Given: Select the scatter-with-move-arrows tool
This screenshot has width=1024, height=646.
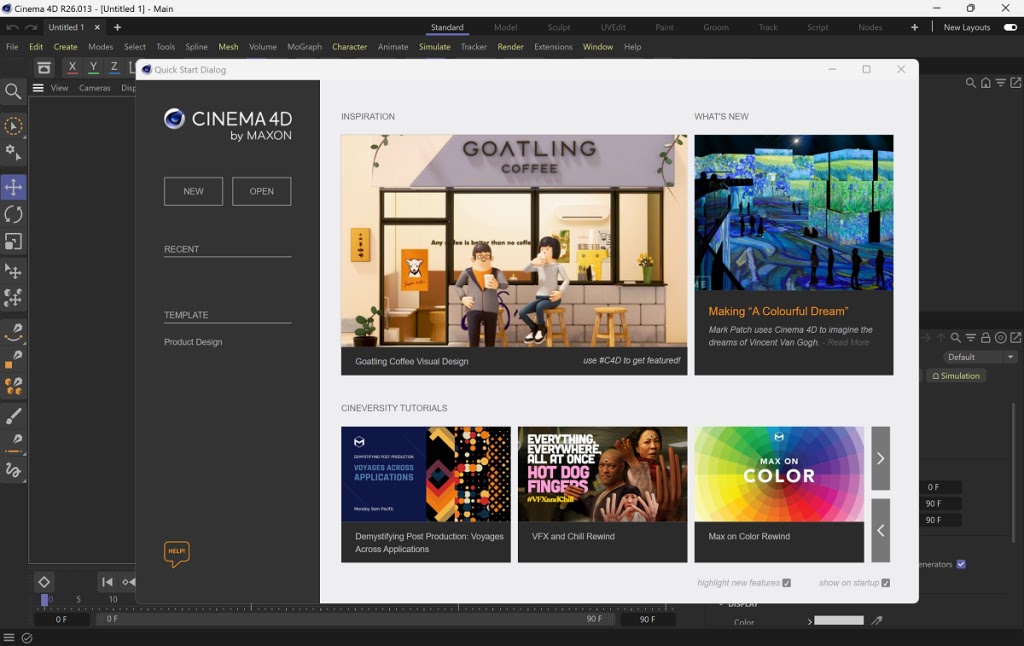Looking at the screenshot, I should (x=13, y=298).
